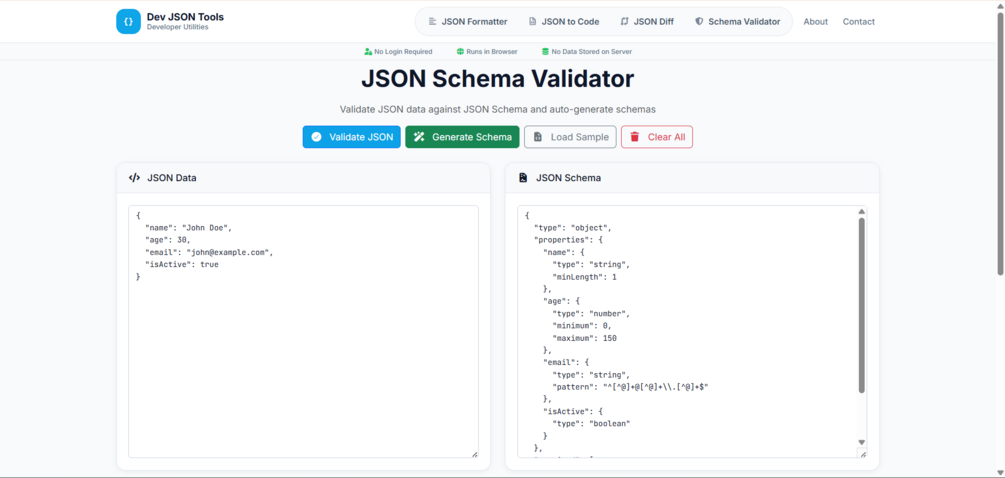Open the About link
The image size is (1005, 478).
[x=815, y=21]
